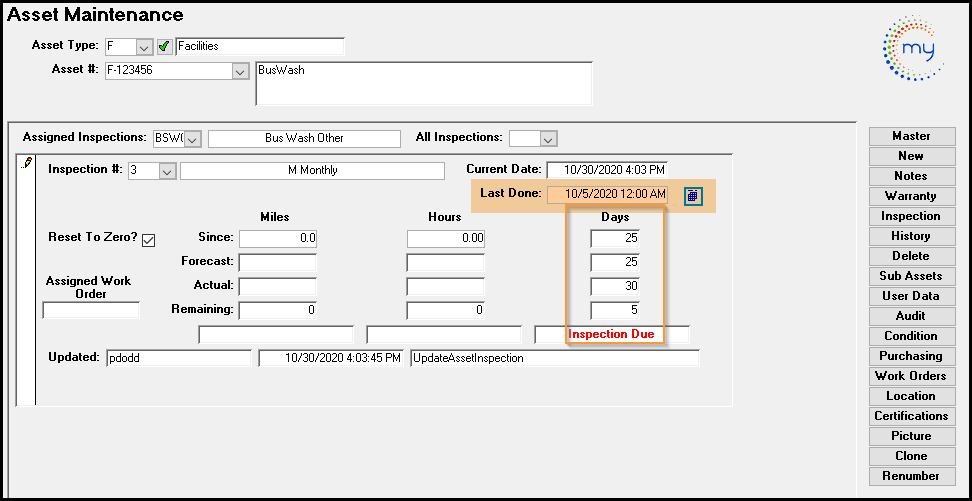Screen dimensions: 972x501
Task: Click the Renumber button
Action: [911, 476]
